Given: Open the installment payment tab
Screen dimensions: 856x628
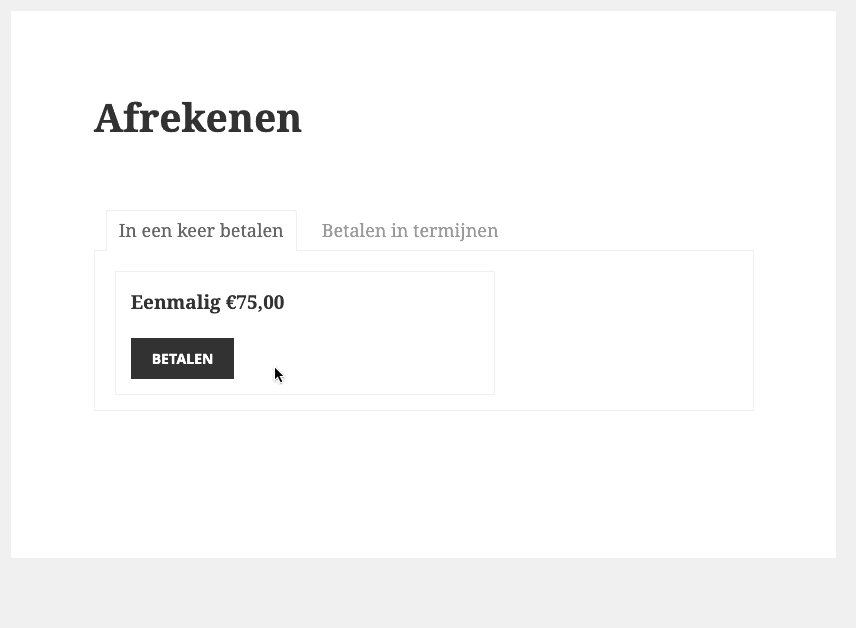Looking at the screenshot, I should (409, 231).
